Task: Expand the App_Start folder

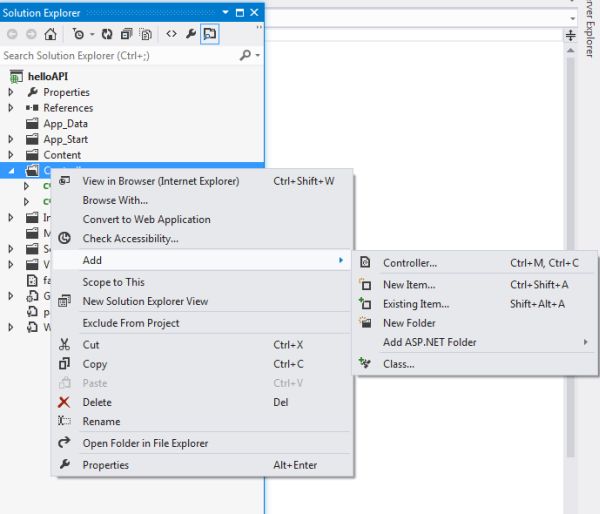Action: pyautogui.click(x=11, y=139)
